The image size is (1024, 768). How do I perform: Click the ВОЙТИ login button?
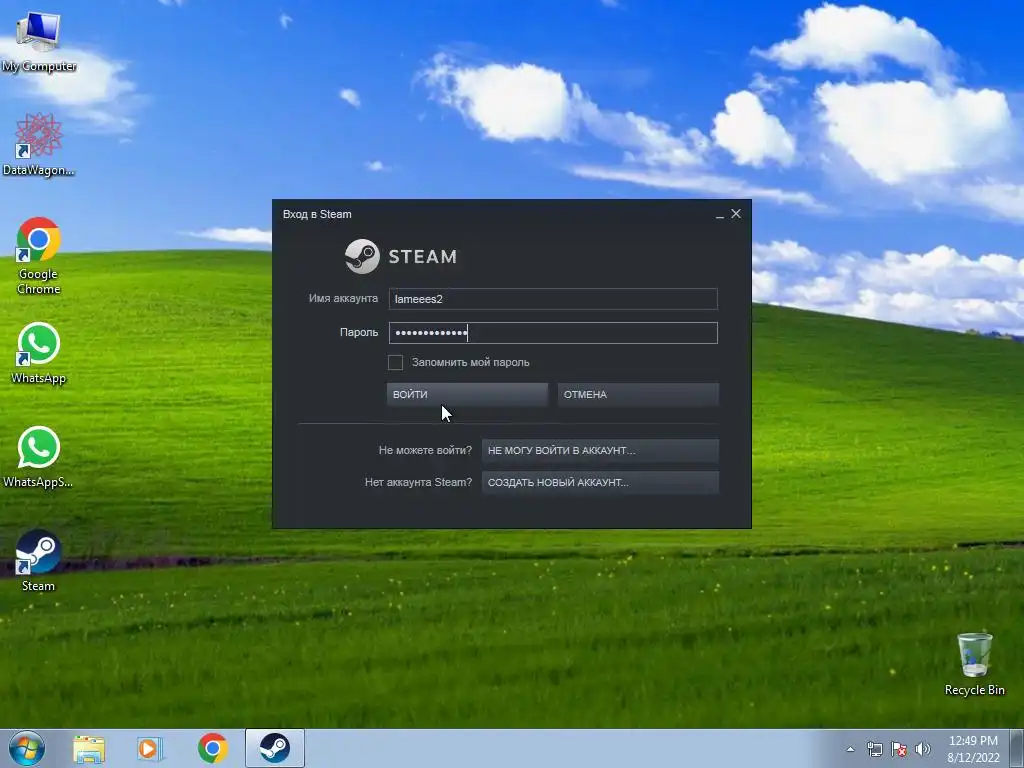pyautogui.click(x=467, y=394)
